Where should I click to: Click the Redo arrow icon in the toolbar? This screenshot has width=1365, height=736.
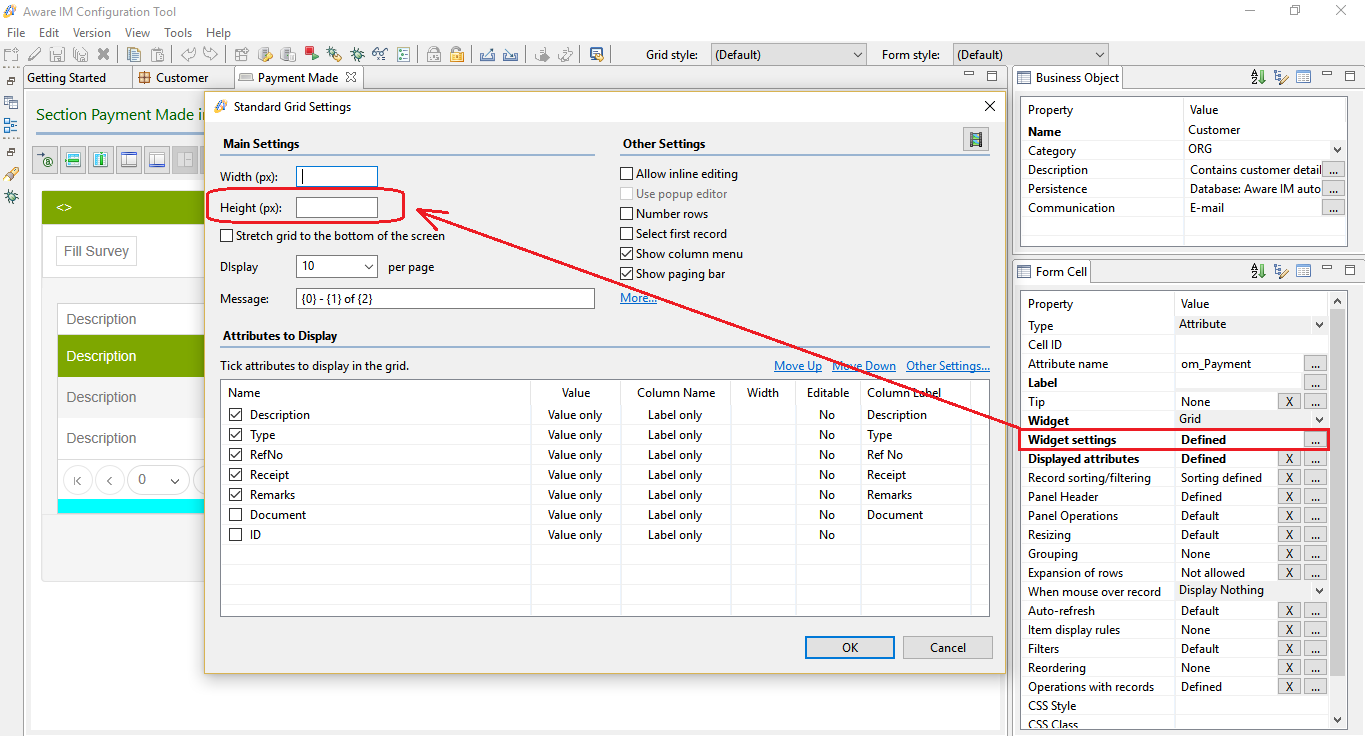(210, 55)
